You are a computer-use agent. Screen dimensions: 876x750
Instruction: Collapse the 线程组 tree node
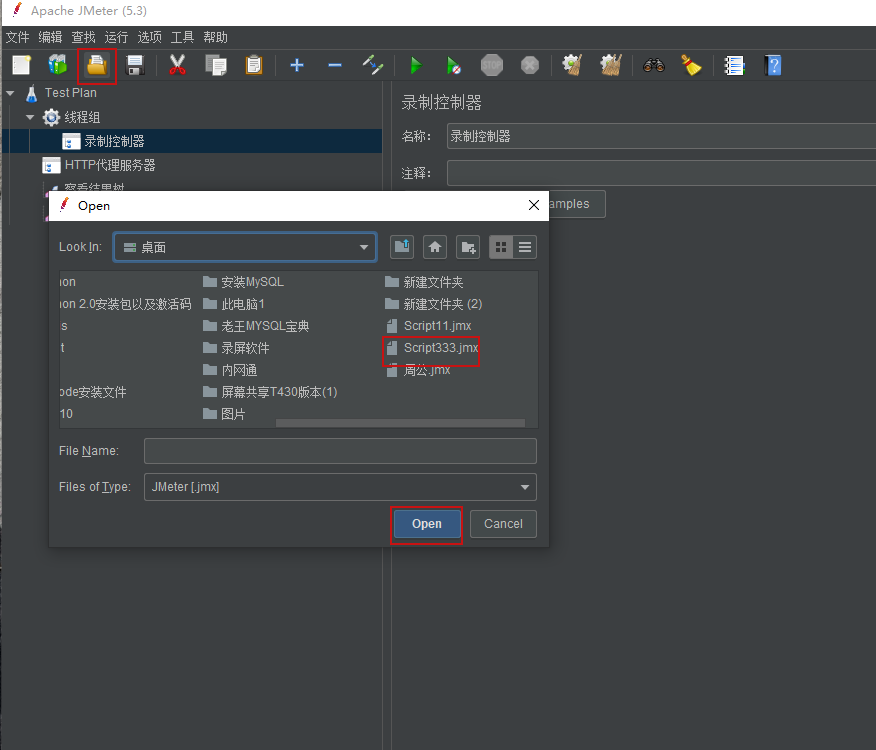coord(30,117)
